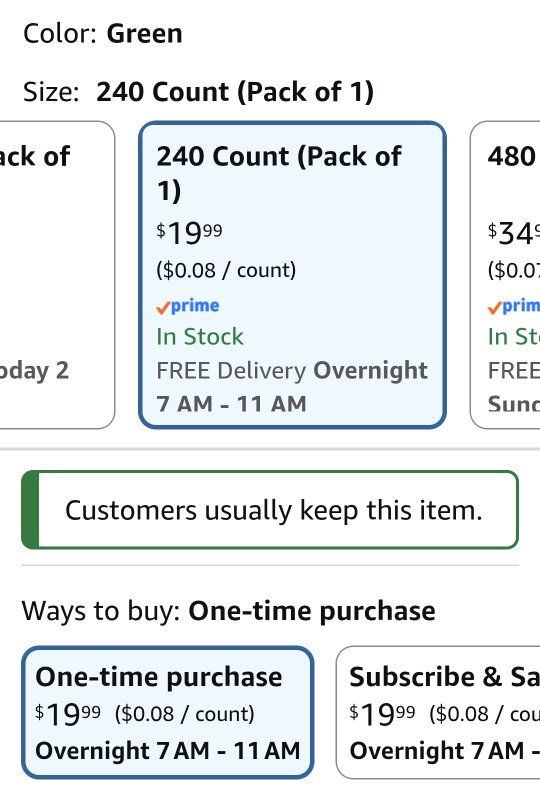Select the partially visible left size card

[x=57, y=275]
